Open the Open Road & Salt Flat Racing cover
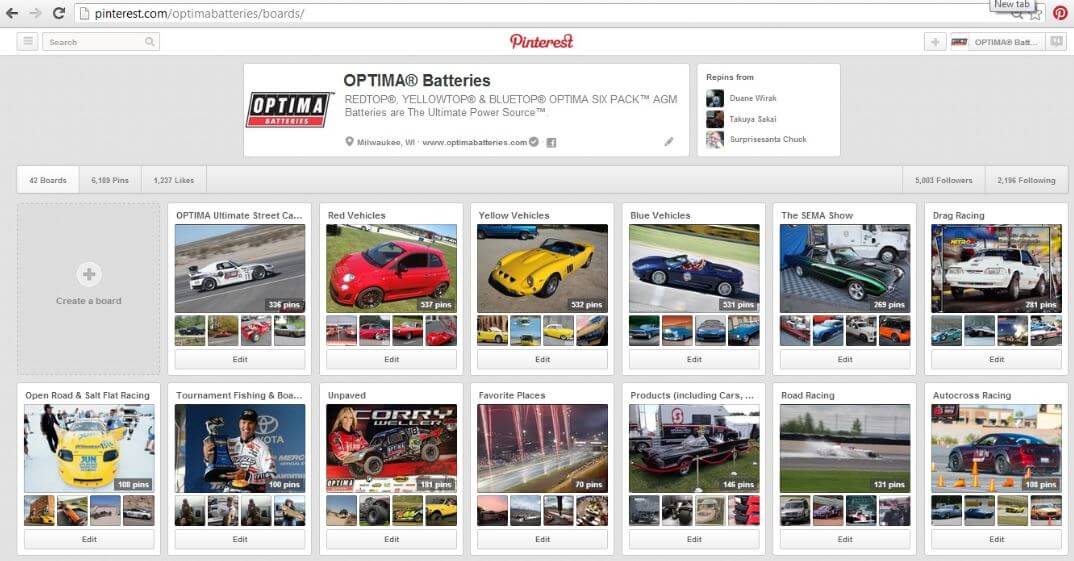 (89, 448)
